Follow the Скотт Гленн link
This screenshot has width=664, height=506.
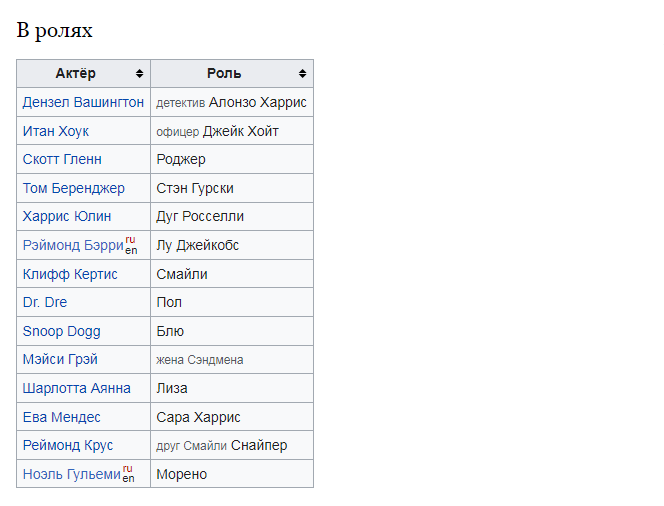point(62,159)
